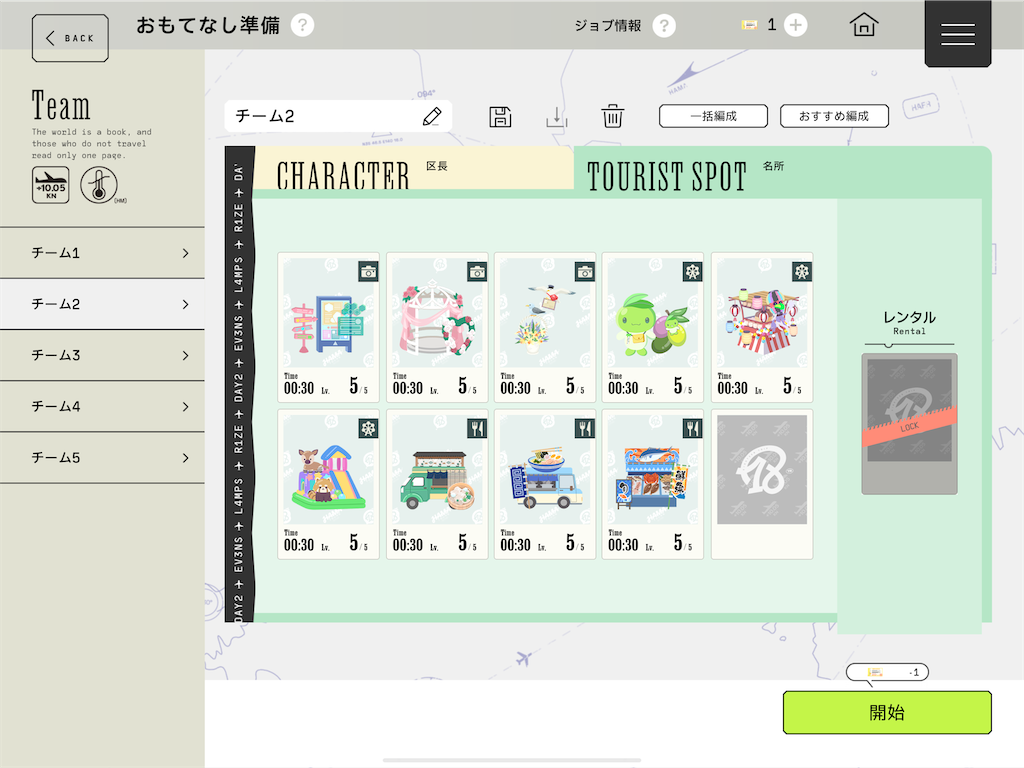The image size is (1024, 768).
Task: Click fork-knife icon on dumpling truck card
Action: pyautogui.click(x=477, y=428)
